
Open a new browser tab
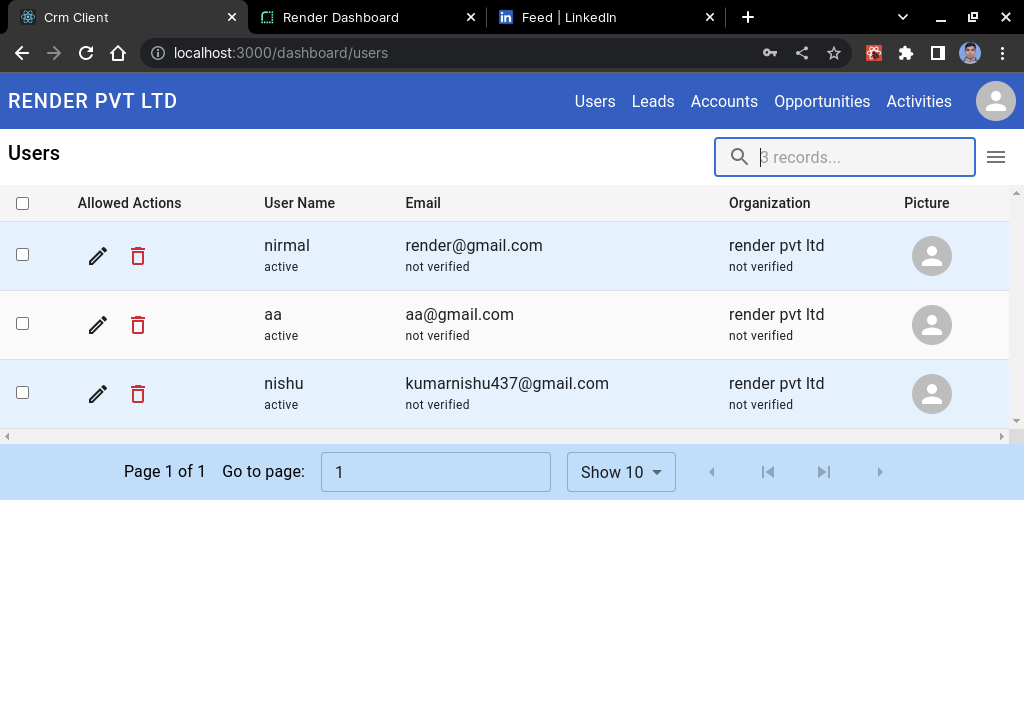748,17
